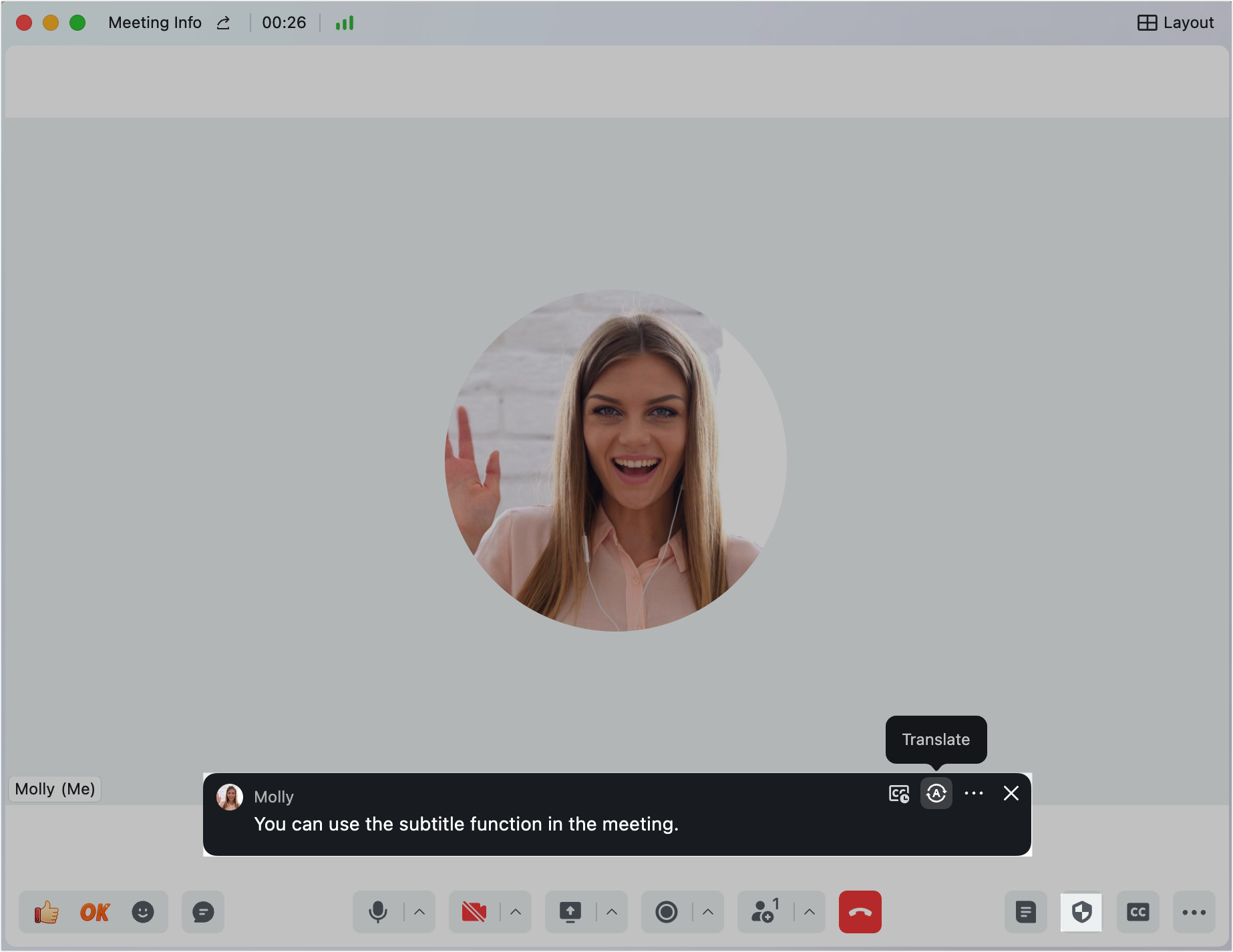
Task: Open more options in the subtitle bar
Action: coord(974,794)
